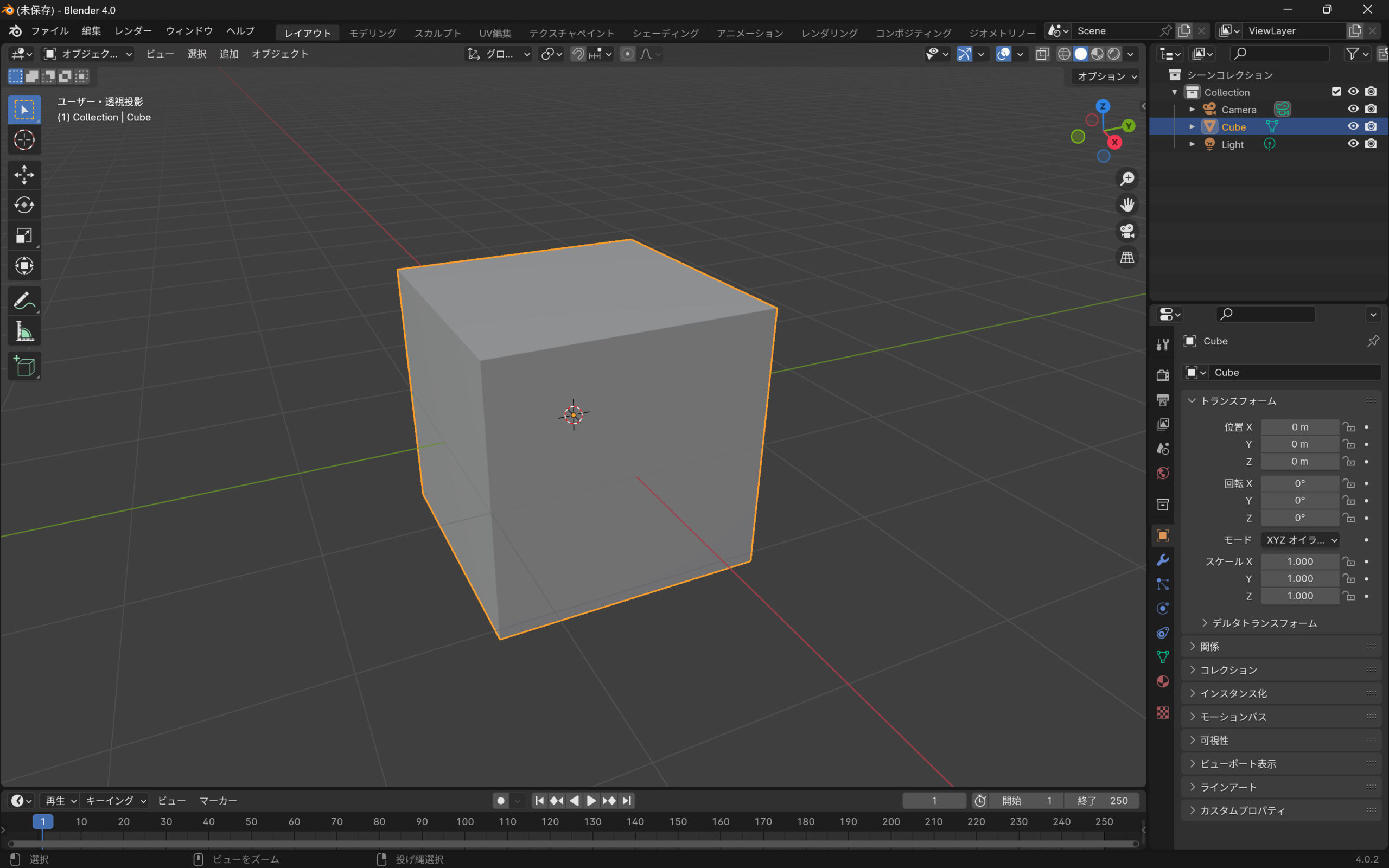
Task: Open the 編集 menu
Action: pyautogui.click(x=91, y=31)
